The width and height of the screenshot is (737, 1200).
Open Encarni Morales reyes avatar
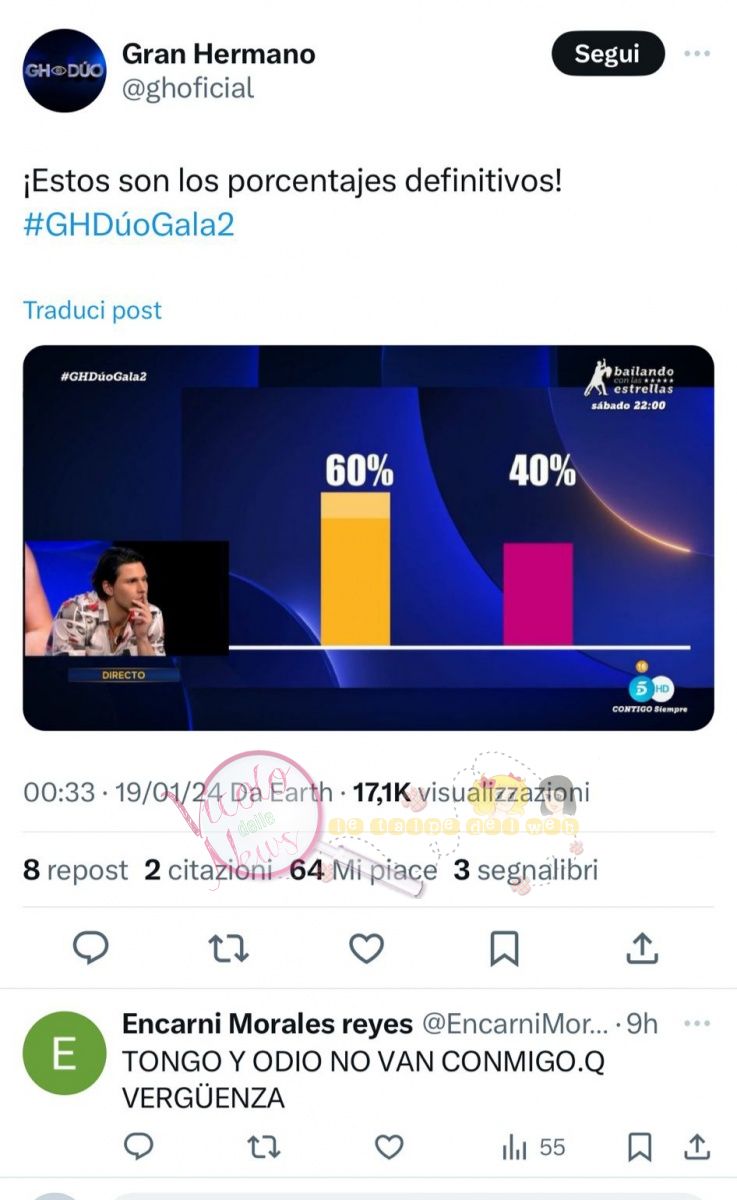click(64, 1053)
